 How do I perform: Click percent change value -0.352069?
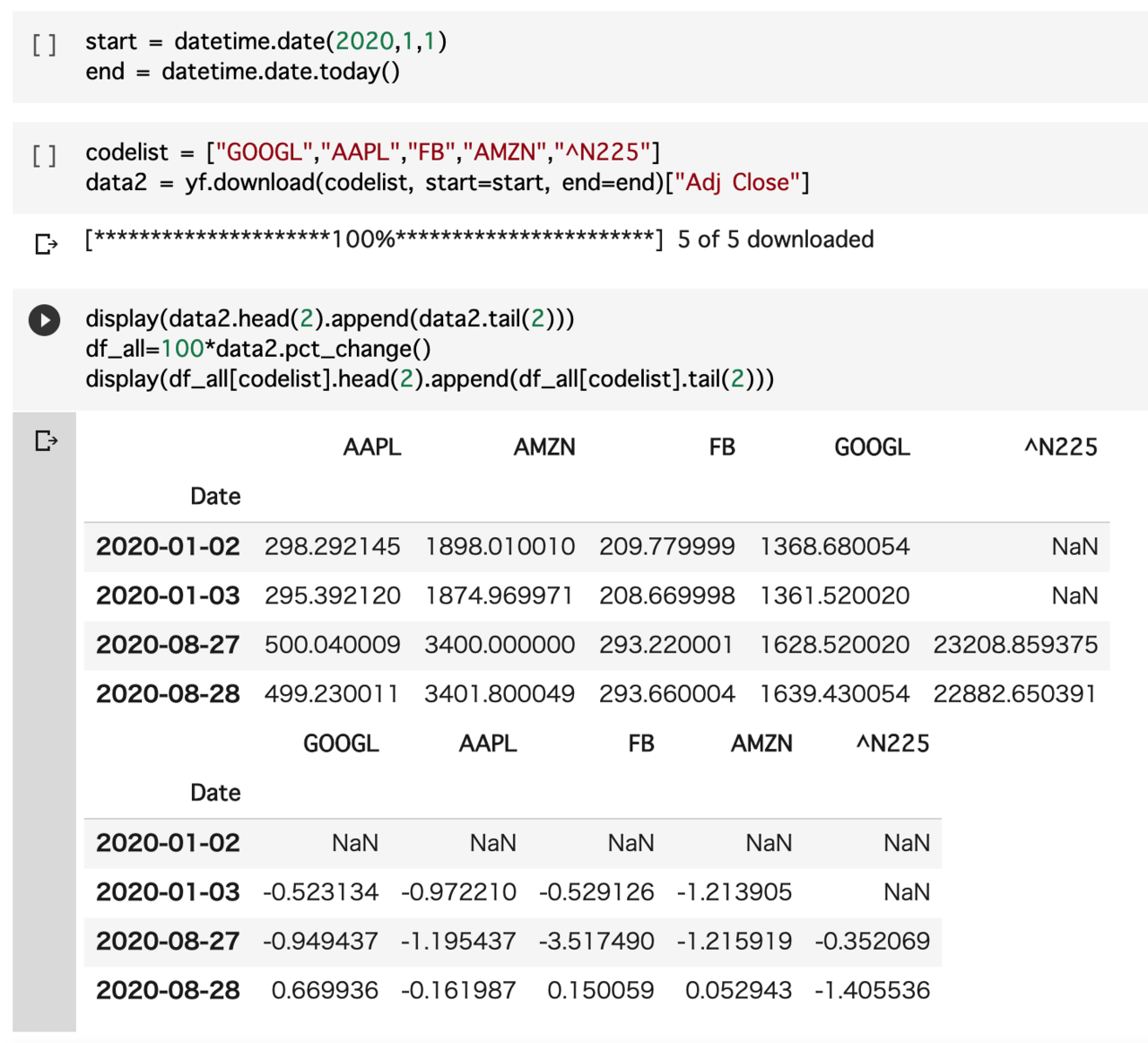(x=873, y=942)
